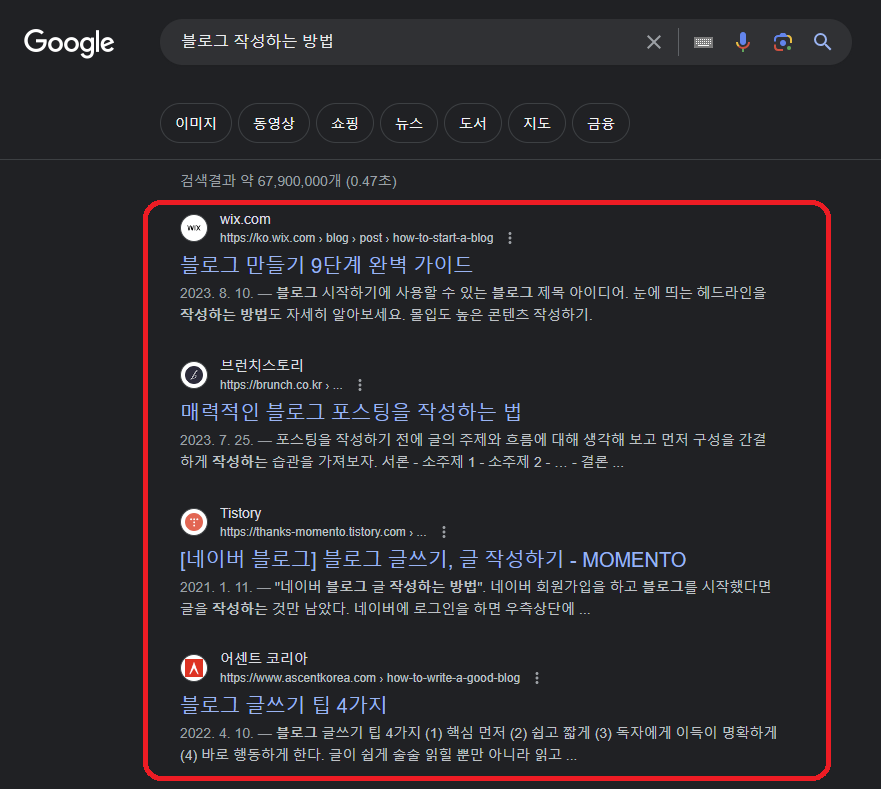Switch to the 동영상 search tab
The width and height of the screenshot is (881, 789).
point(273,122)
